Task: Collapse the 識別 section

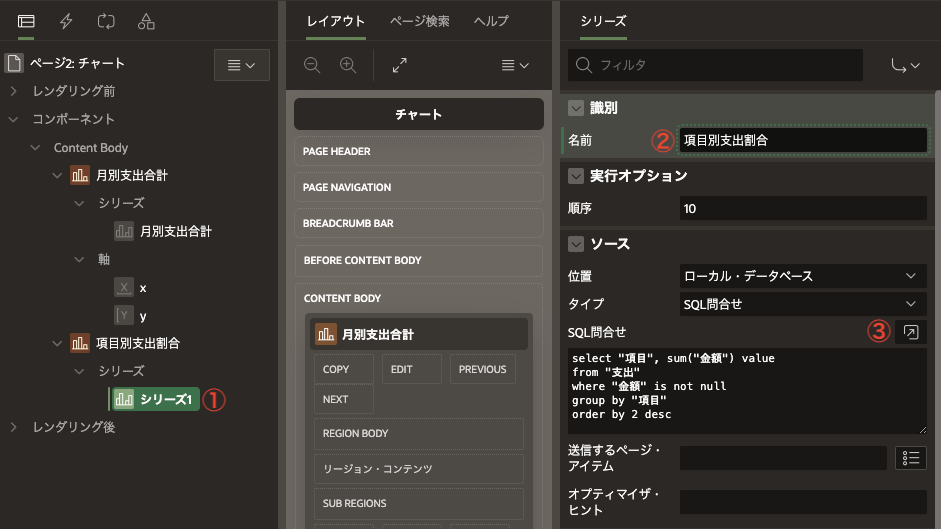Action: (576, 108)
